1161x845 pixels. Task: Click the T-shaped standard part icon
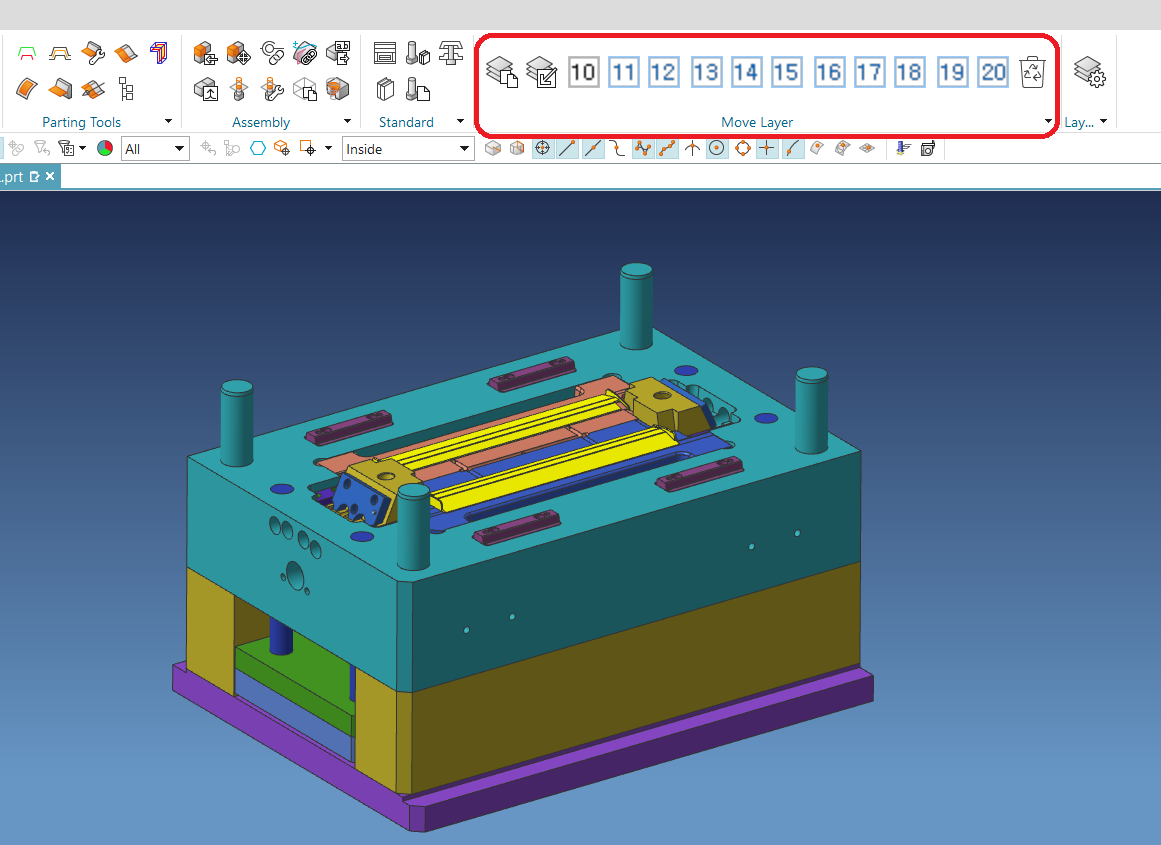(450, 53)
